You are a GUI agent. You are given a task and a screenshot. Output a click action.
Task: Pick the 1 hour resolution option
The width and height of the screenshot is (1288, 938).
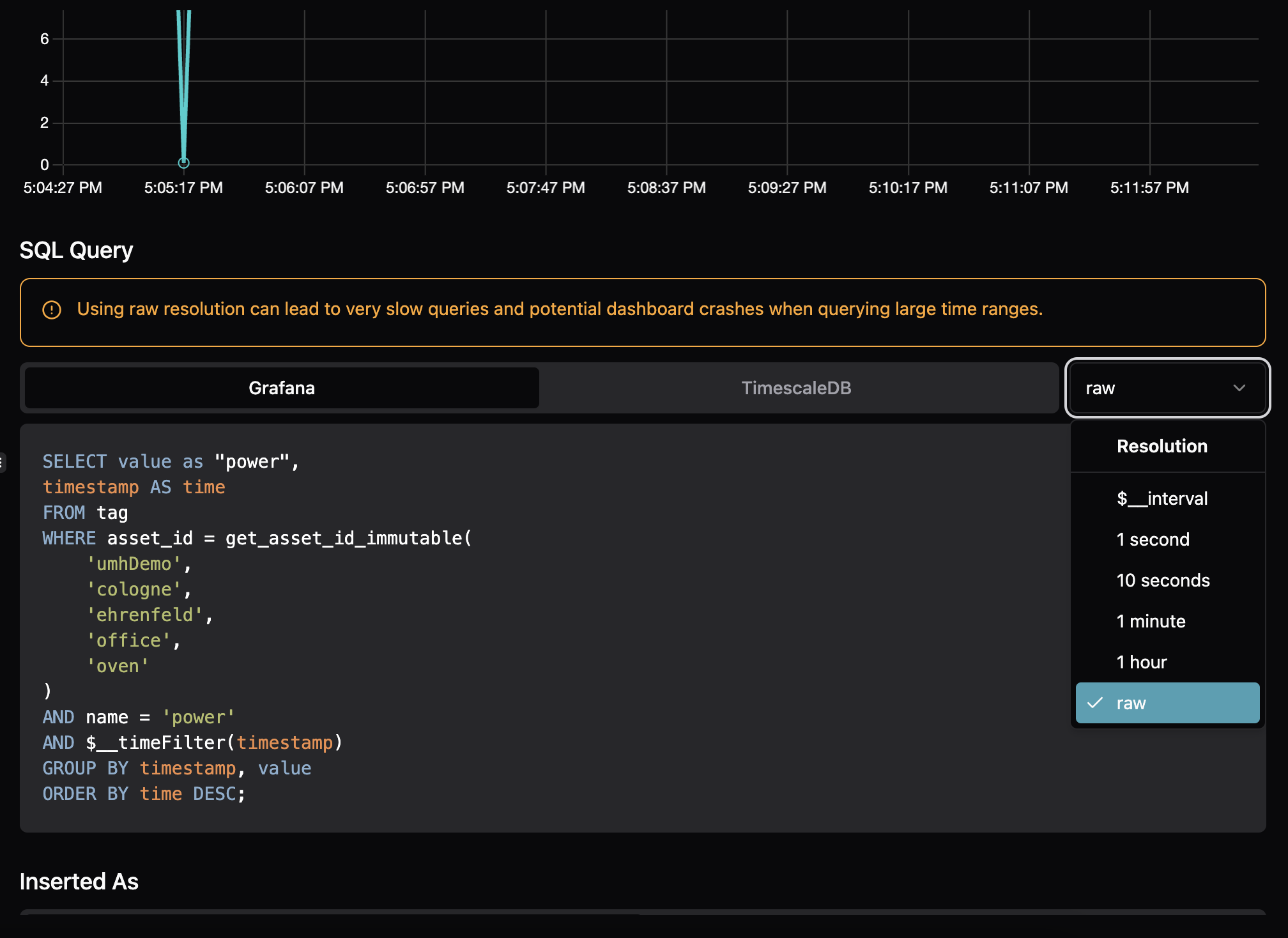[1142, 662]
